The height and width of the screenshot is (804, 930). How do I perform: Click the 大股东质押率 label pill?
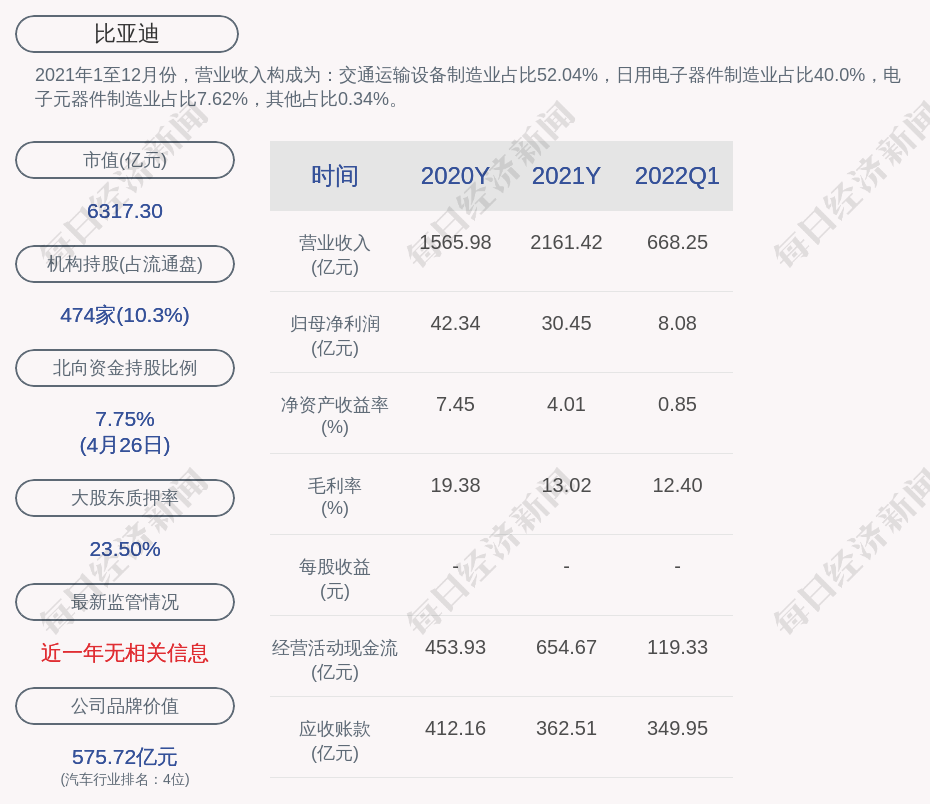[125, 498]
